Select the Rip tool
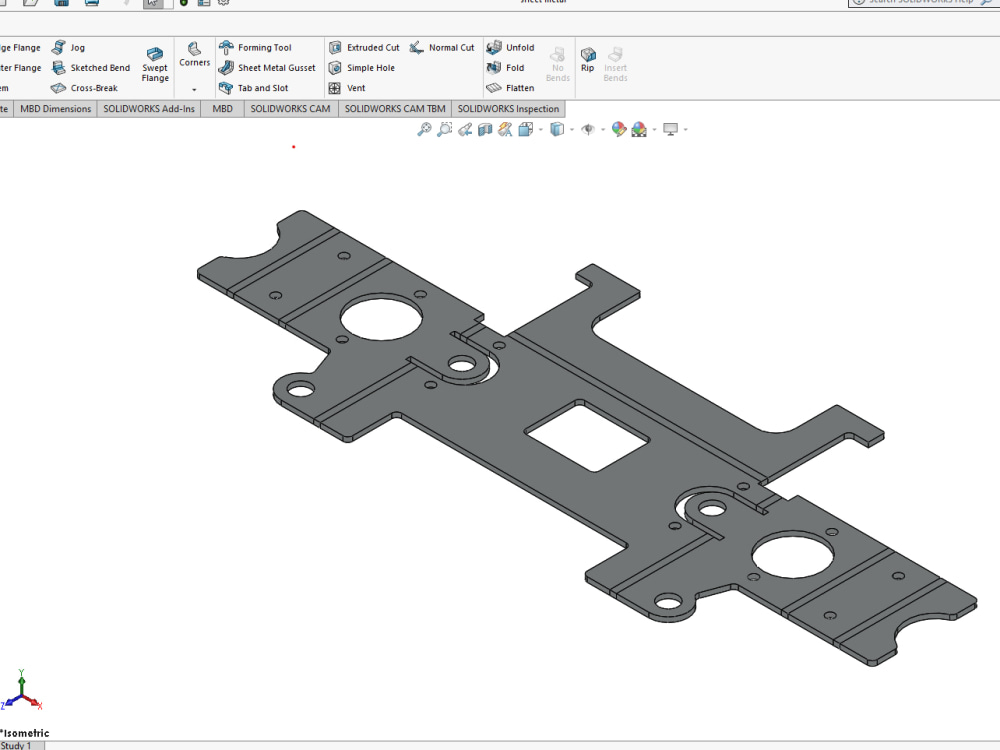 [x=587, y=60]
